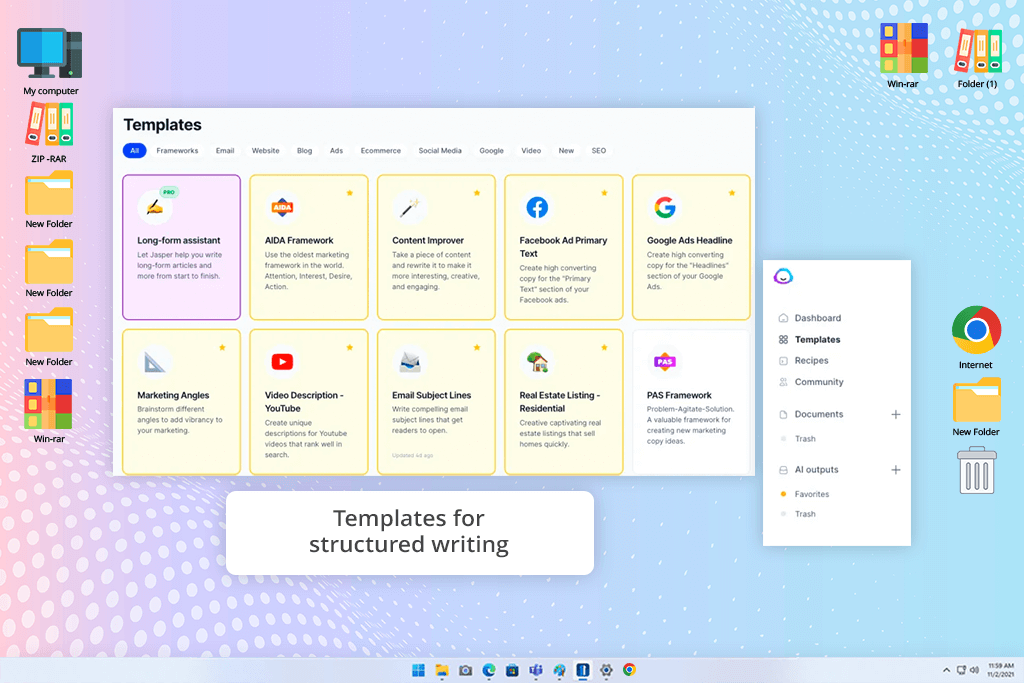Open the Paint app in the taskbar
Screen dimensions: 1024x683
(559, 670)
